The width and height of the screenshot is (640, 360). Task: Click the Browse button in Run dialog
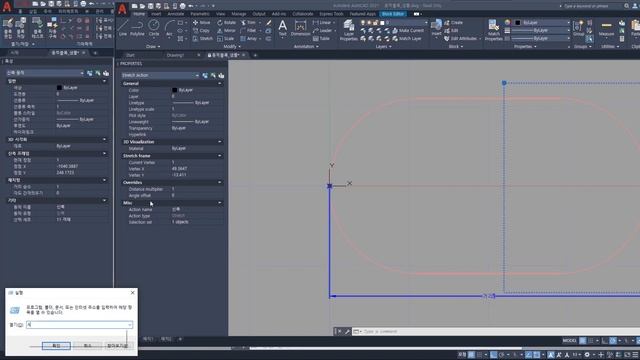click(118, 346)
